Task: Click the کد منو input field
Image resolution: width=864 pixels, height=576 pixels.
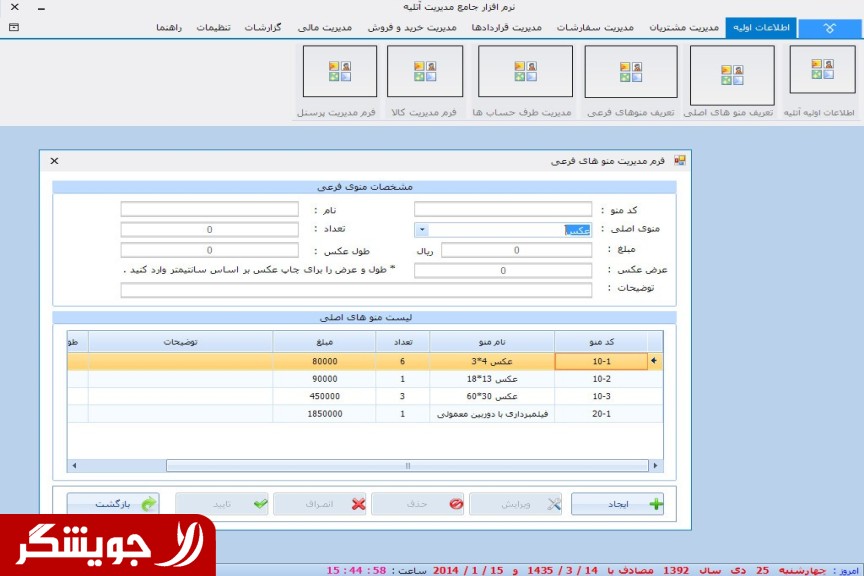Action: click(x=503, y=210)
